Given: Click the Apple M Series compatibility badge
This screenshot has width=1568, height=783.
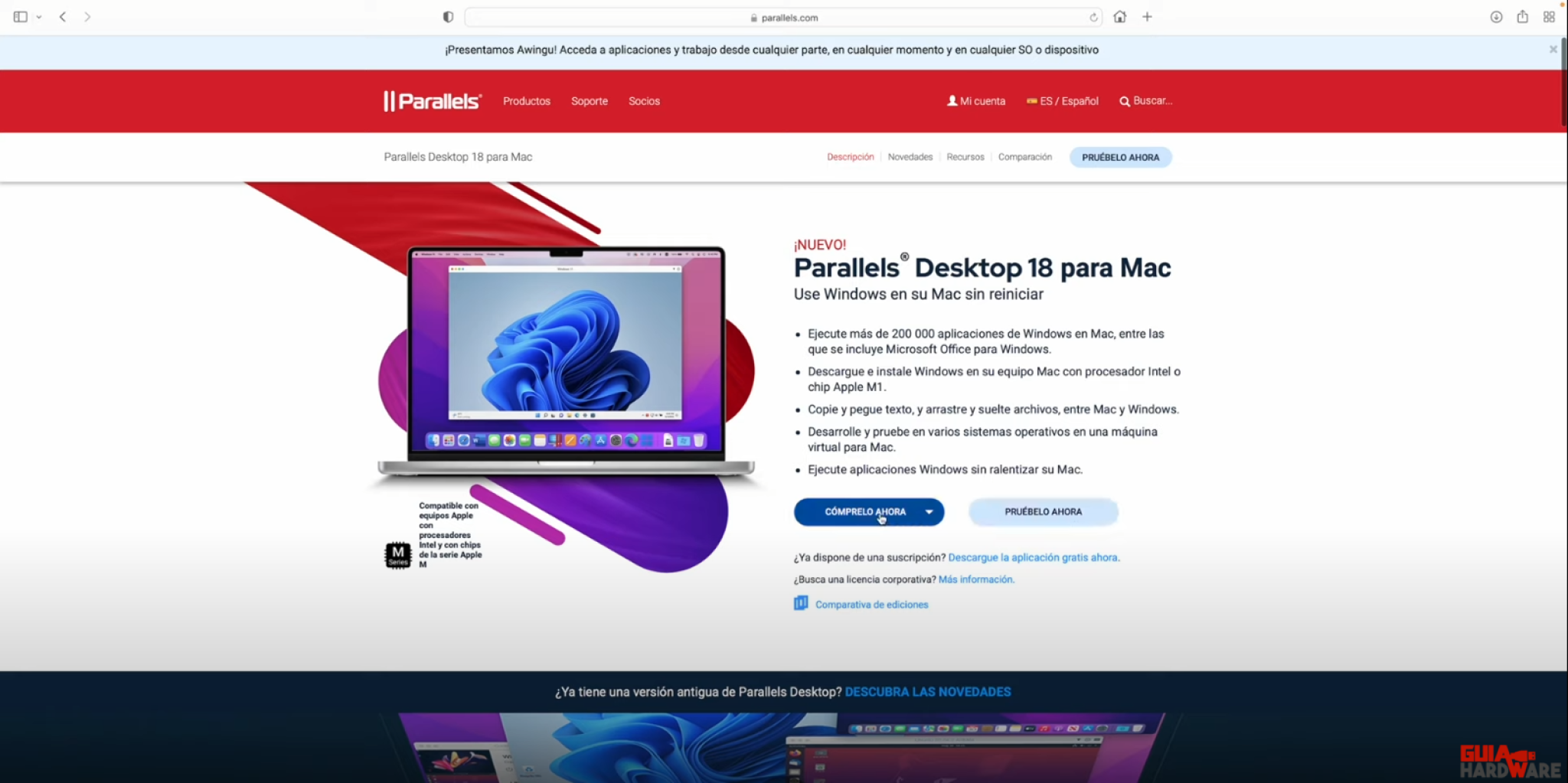Looking at the screenshot, I should 397,554.
